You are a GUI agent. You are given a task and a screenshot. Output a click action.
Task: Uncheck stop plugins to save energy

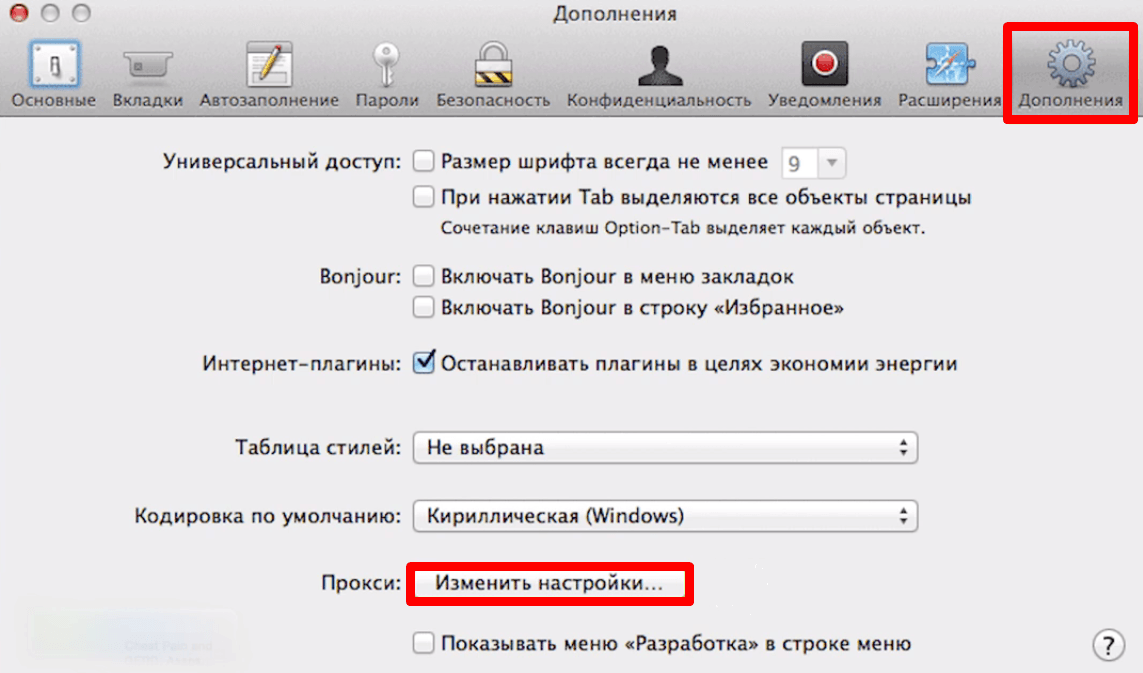point(424,362)
